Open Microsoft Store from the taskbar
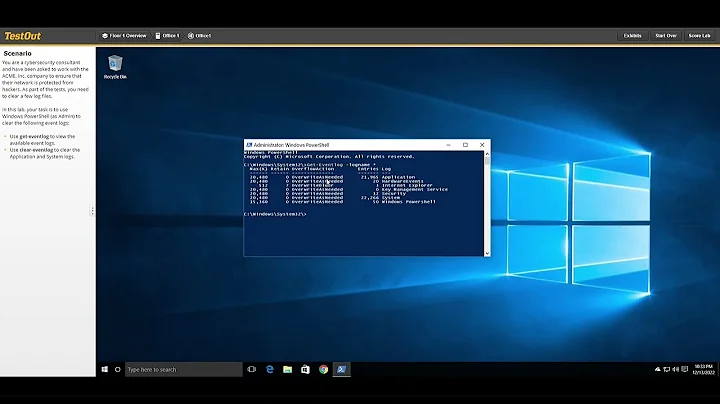 tap(305, 370)
